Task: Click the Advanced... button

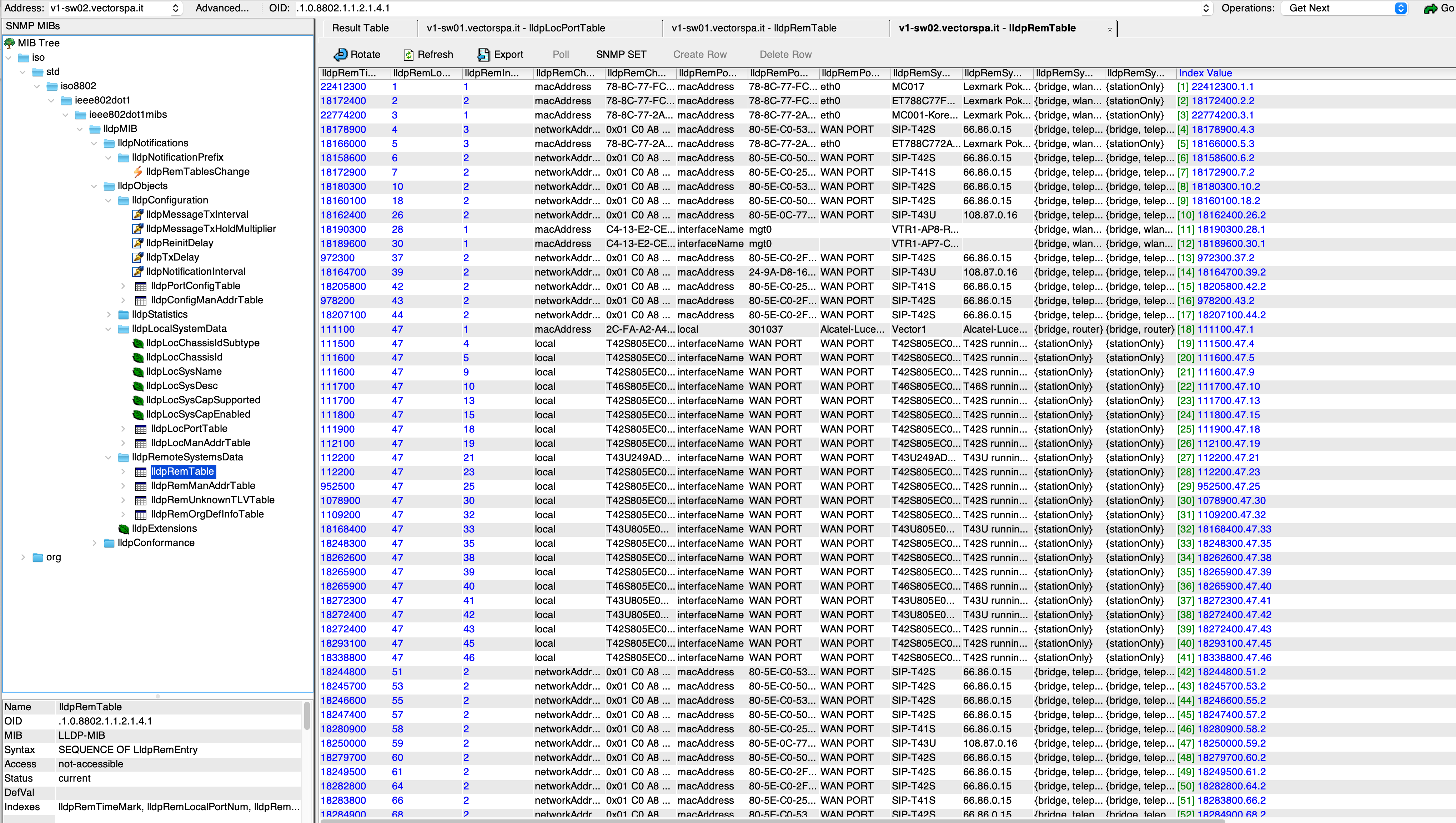Action: (222, 9)
